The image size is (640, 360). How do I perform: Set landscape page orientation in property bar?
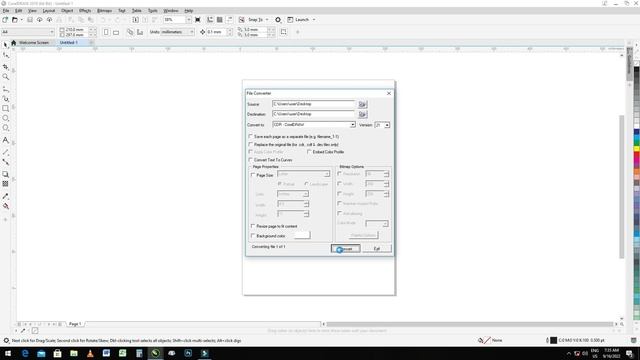(x=116, y=32)
